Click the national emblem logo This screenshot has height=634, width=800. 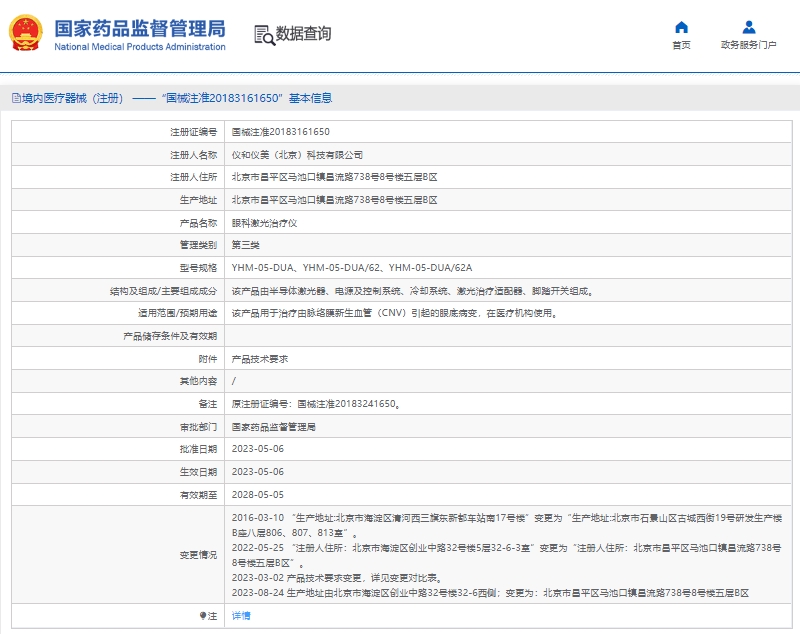[27, 33]
